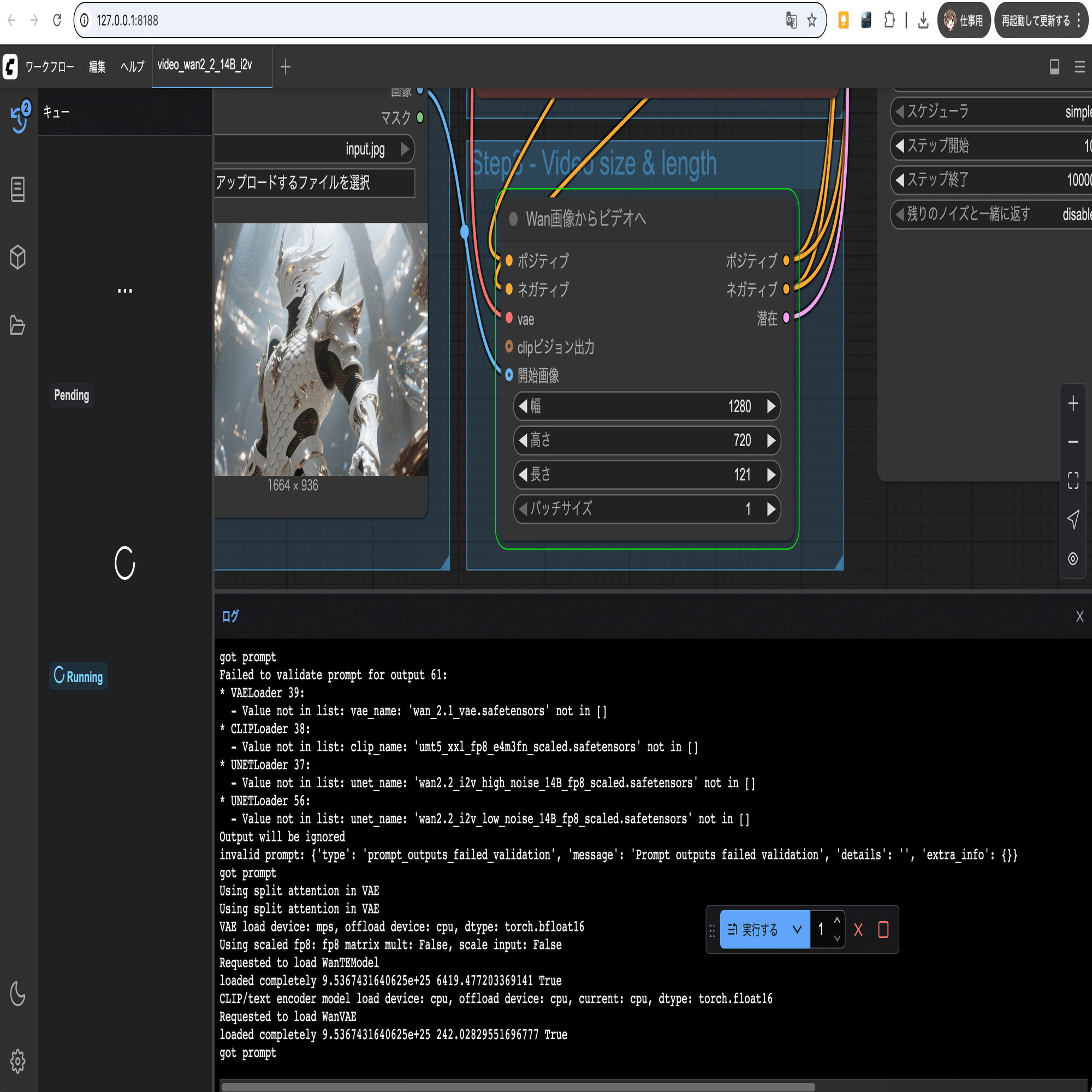
Task: Select the video_wan2_2_14B_i2v tab
Action: point(205,65)
